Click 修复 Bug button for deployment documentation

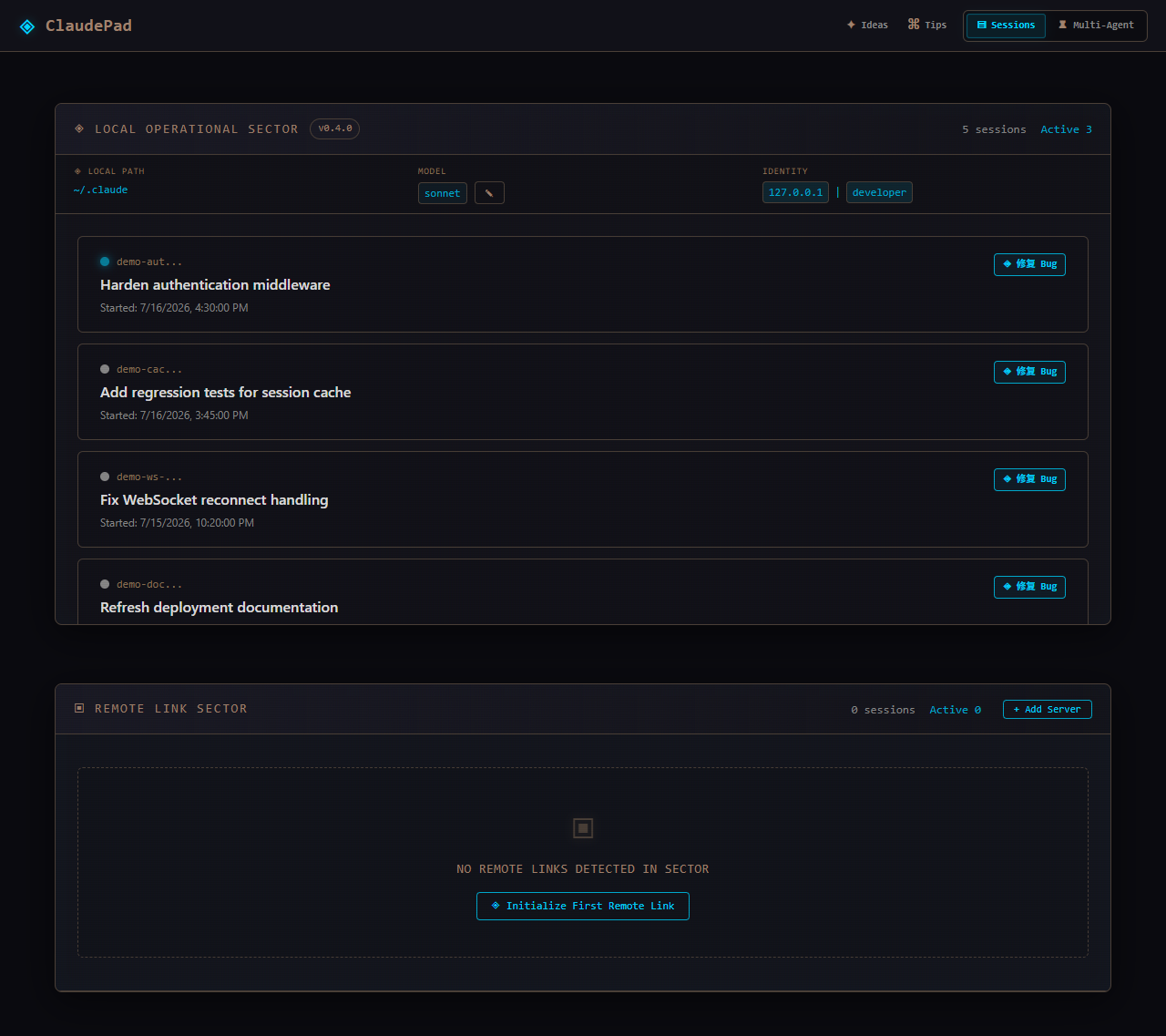tap(1029, 587)
